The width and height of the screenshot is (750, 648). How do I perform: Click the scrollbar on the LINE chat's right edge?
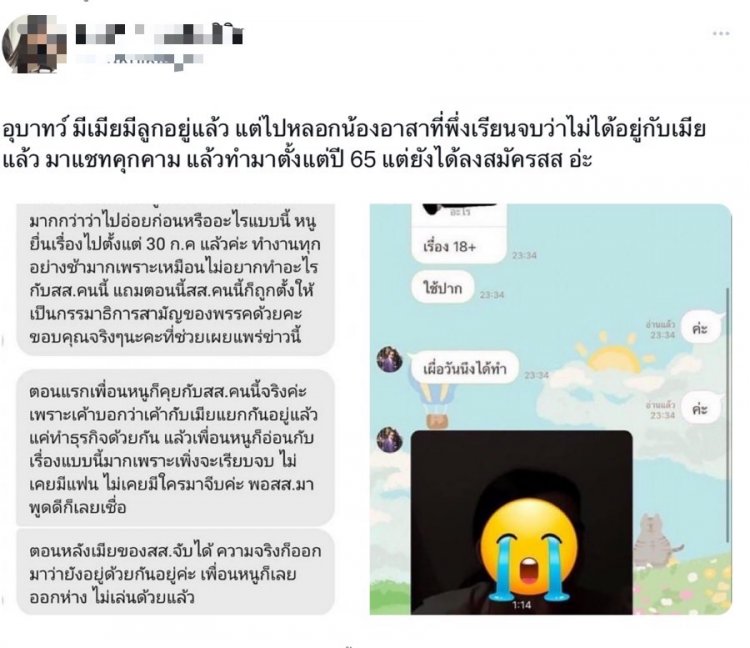pos(728,414)
